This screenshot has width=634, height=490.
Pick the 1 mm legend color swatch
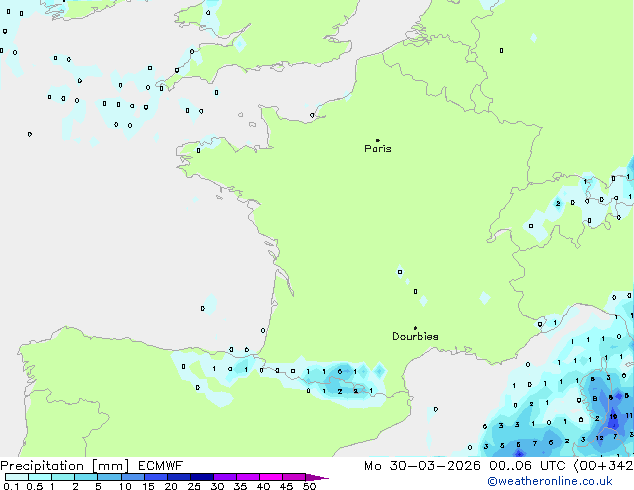(63, 477)
